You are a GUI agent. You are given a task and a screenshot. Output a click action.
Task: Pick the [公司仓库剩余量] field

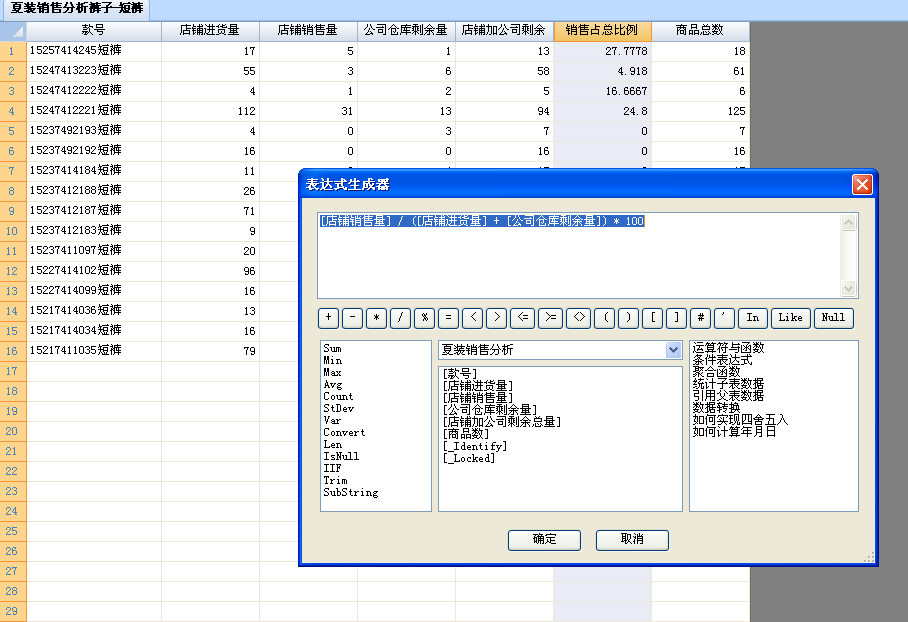490,409
